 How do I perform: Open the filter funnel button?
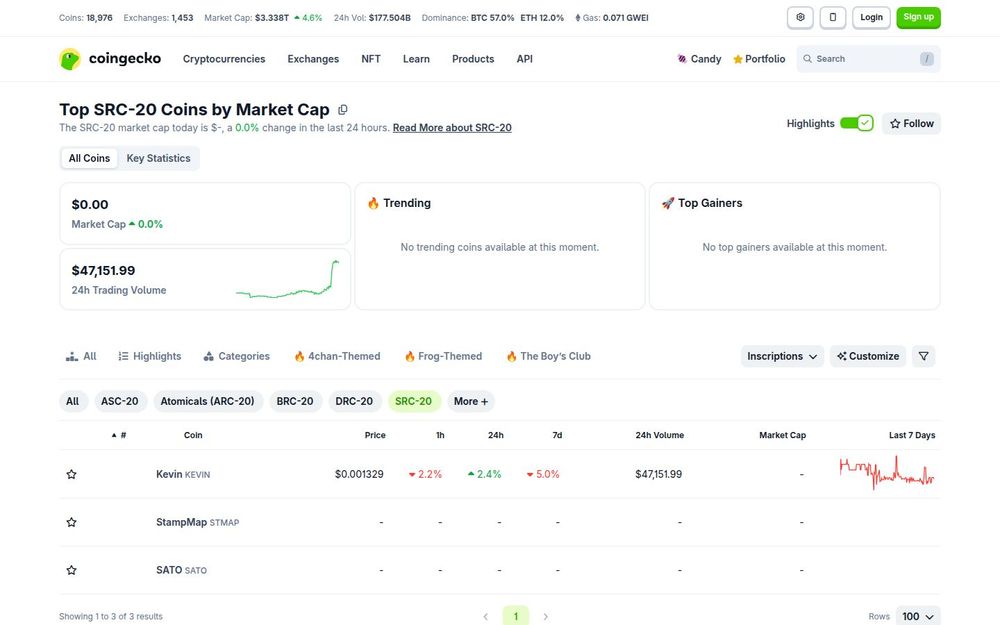[923, 356]
